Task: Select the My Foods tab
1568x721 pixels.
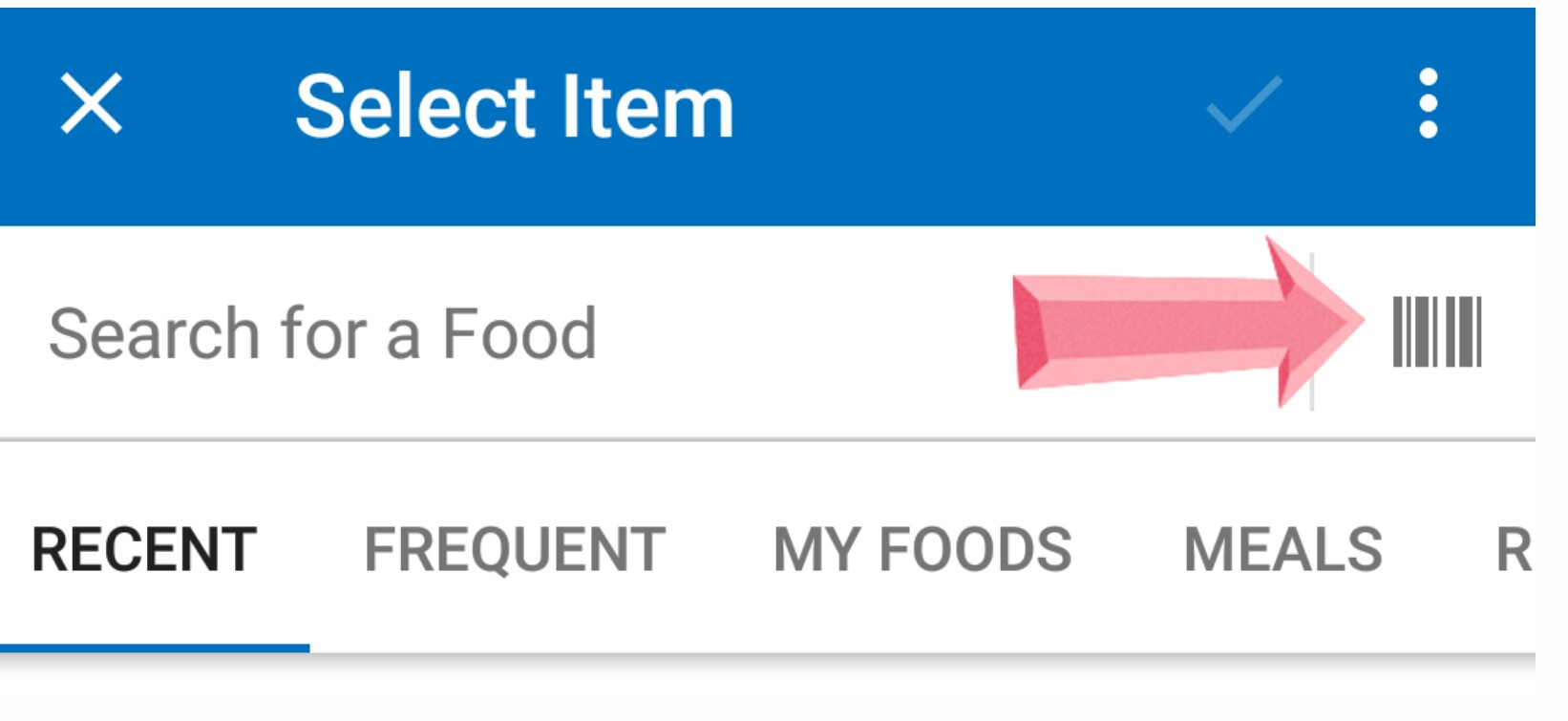Action: click(x=922, y=550)
